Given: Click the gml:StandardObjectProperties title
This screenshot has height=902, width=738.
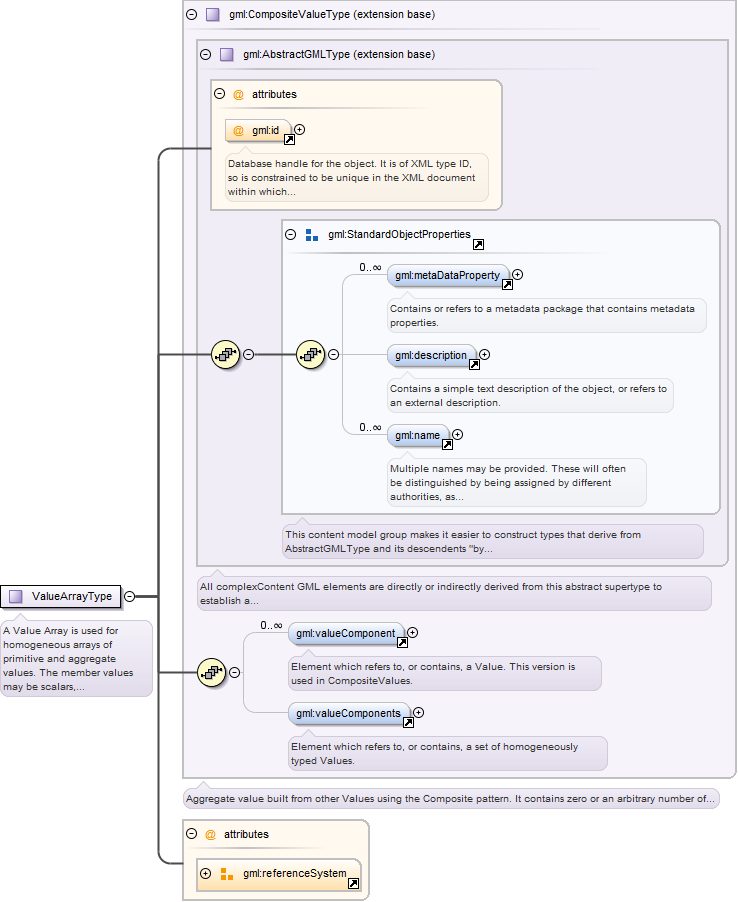Looking at the screenshot, I should [x=399, y=234].
